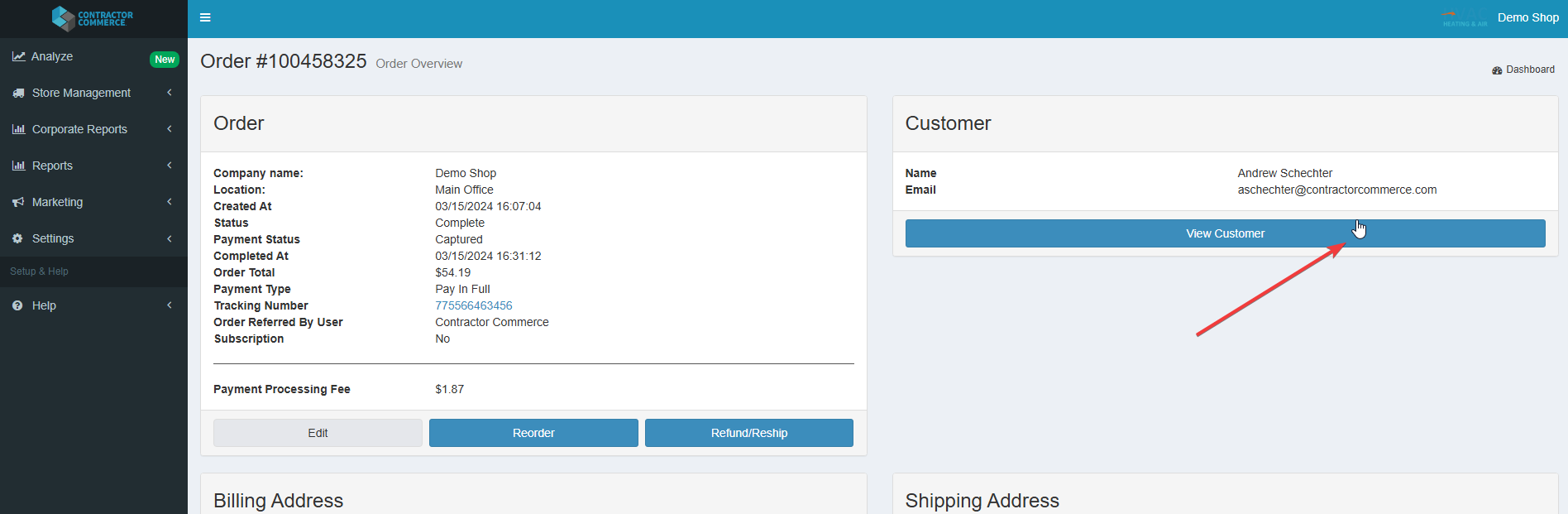This screenshot has width=1568, height=514.
Task: Click the Store Management truck icon
Action: [18, 93]
